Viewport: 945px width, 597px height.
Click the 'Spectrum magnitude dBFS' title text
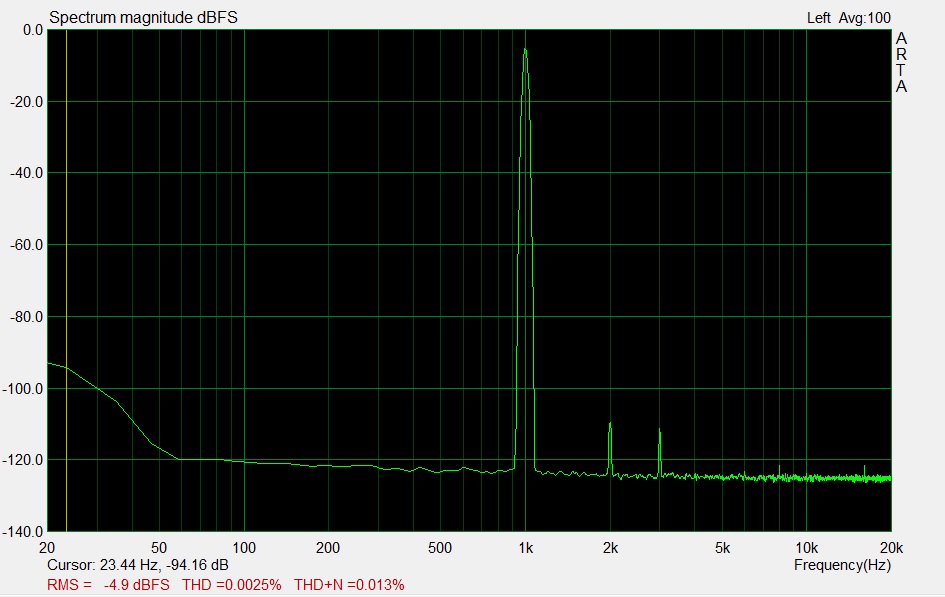[143, 17]
